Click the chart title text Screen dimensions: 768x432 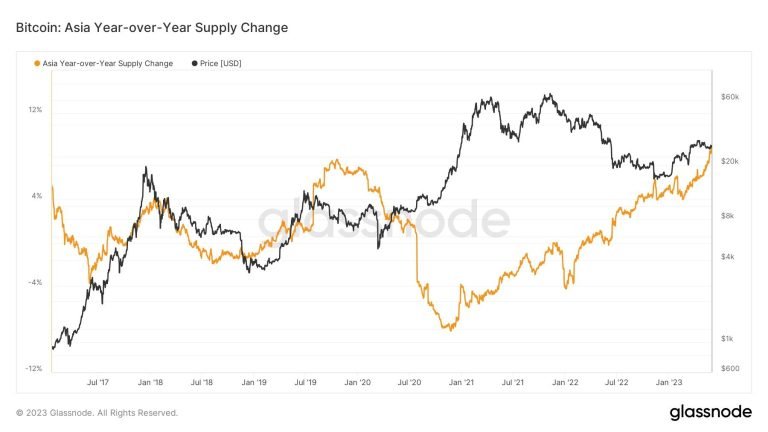152,27
